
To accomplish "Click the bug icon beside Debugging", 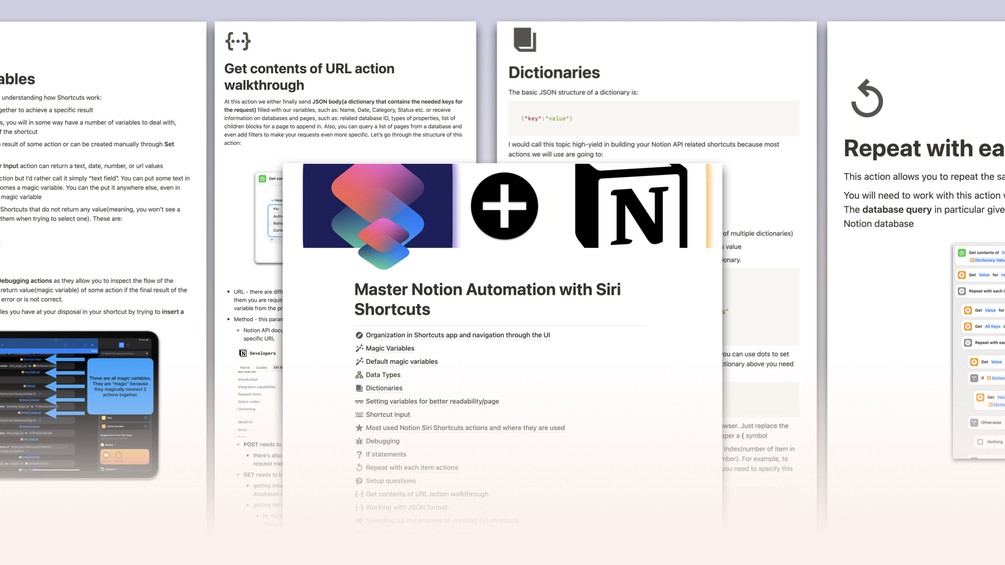I will [359, 441].
